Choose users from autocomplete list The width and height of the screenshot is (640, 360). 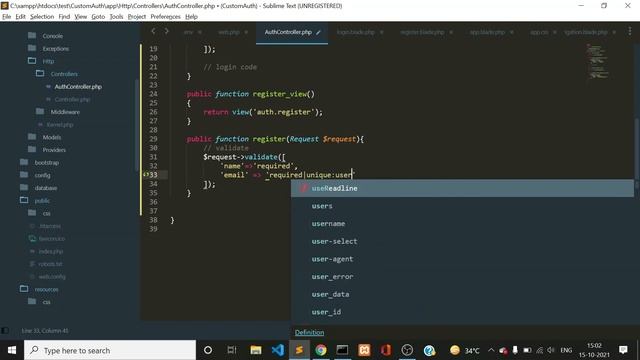(x=462, y=206)
